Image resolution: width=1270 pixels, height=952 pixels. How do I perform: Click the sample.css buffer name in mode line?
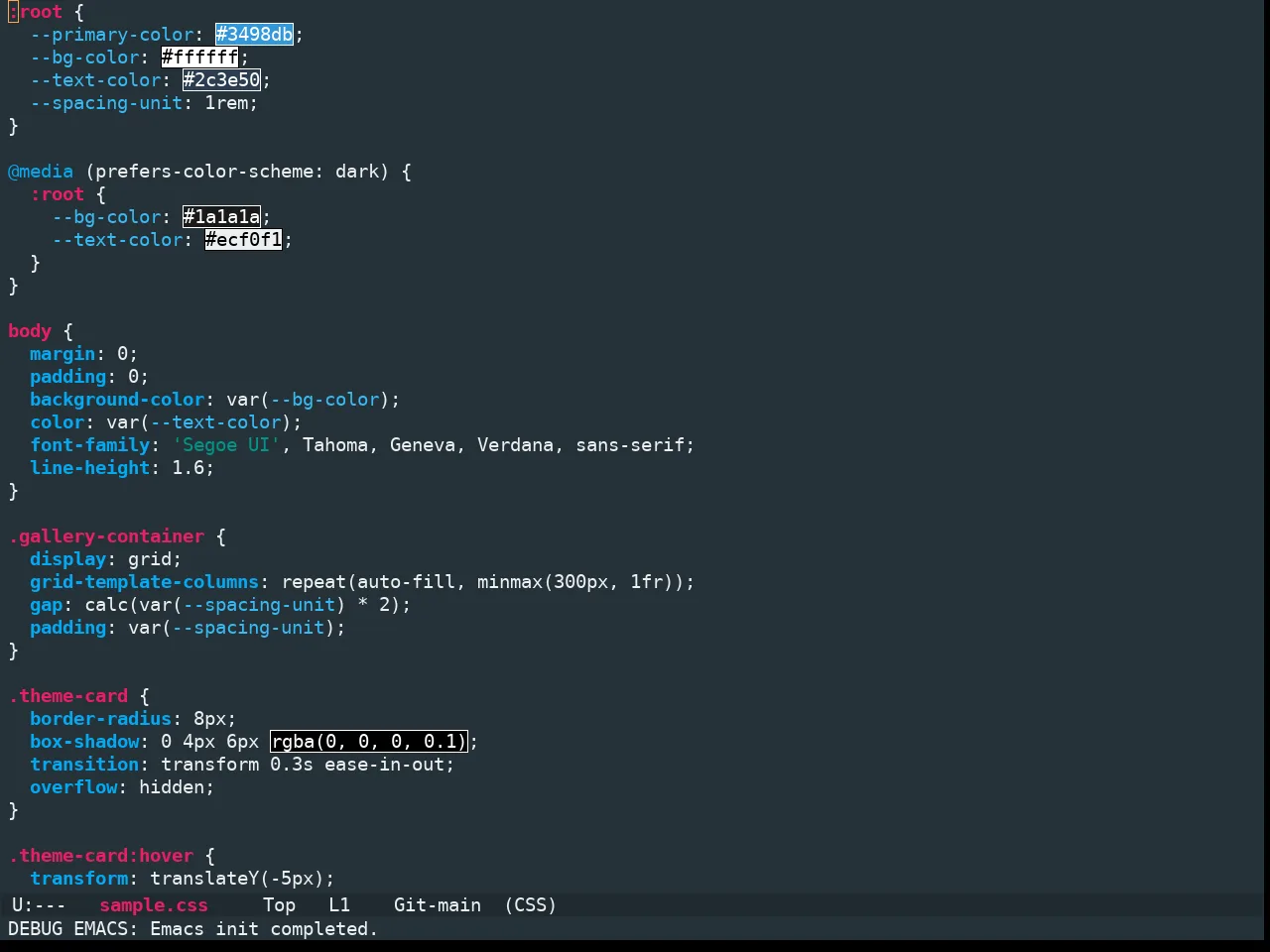154,905
